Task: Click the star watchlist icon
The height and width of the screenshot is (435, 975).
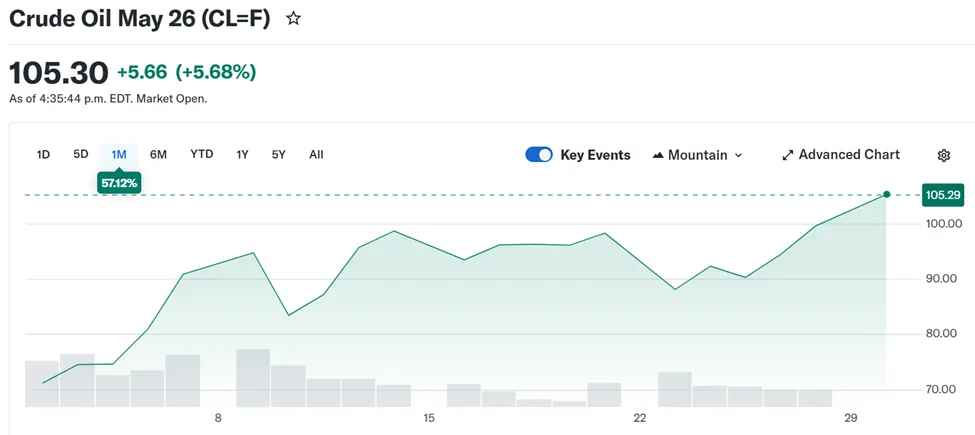Action: pos(293,19)
